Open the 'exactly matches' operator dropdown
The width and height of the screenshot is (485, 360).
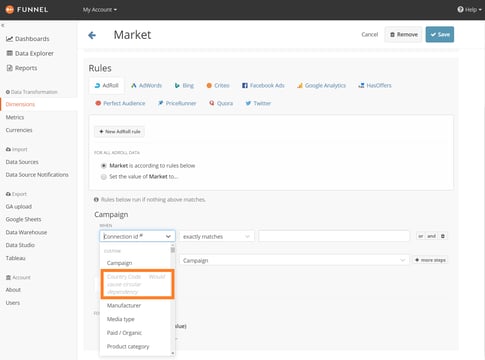217,237
